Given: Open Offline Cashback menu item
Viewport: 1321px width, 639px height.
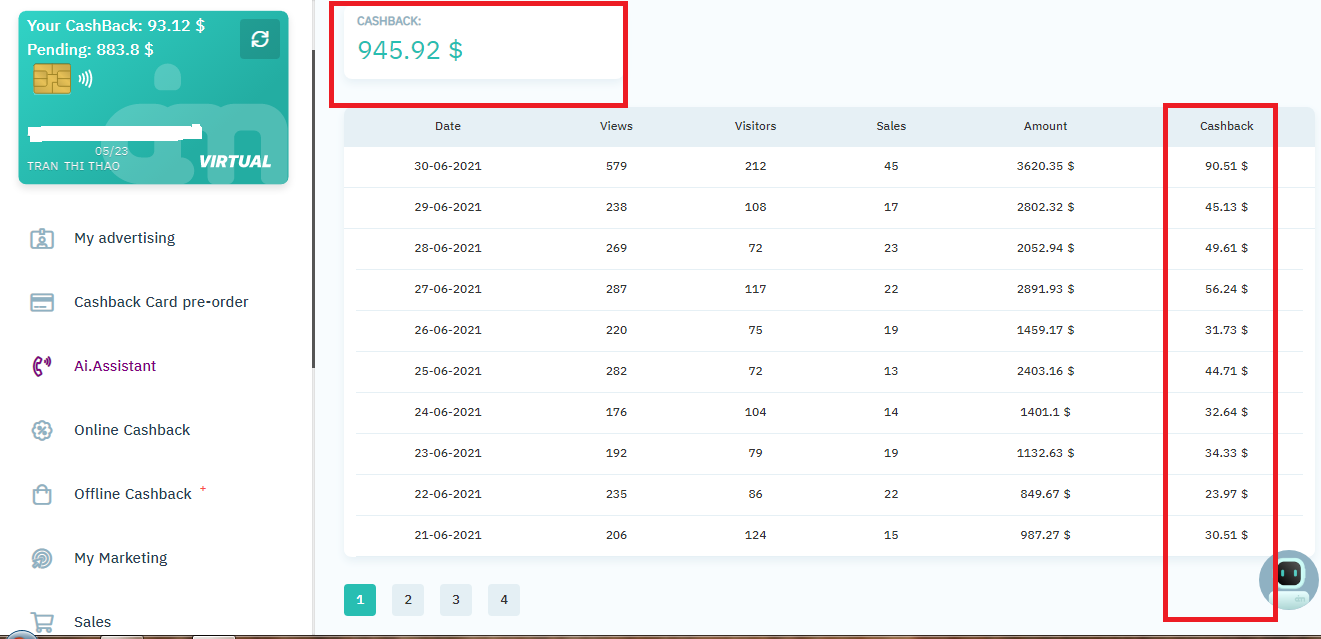Looking at the screenshot, I should click(x=133, y=494).
